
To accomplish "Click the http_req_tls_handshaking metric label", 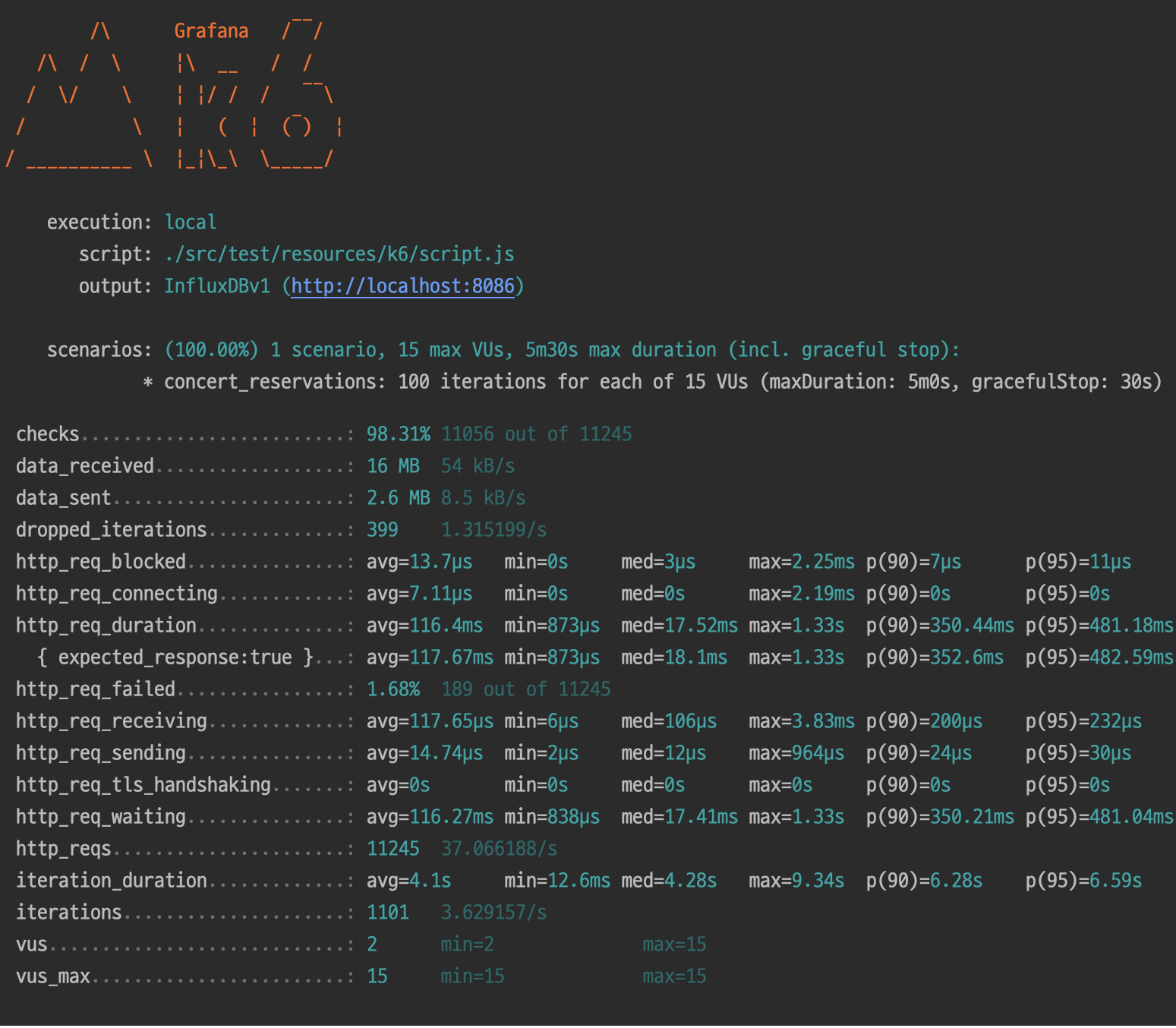I will 143,785.
